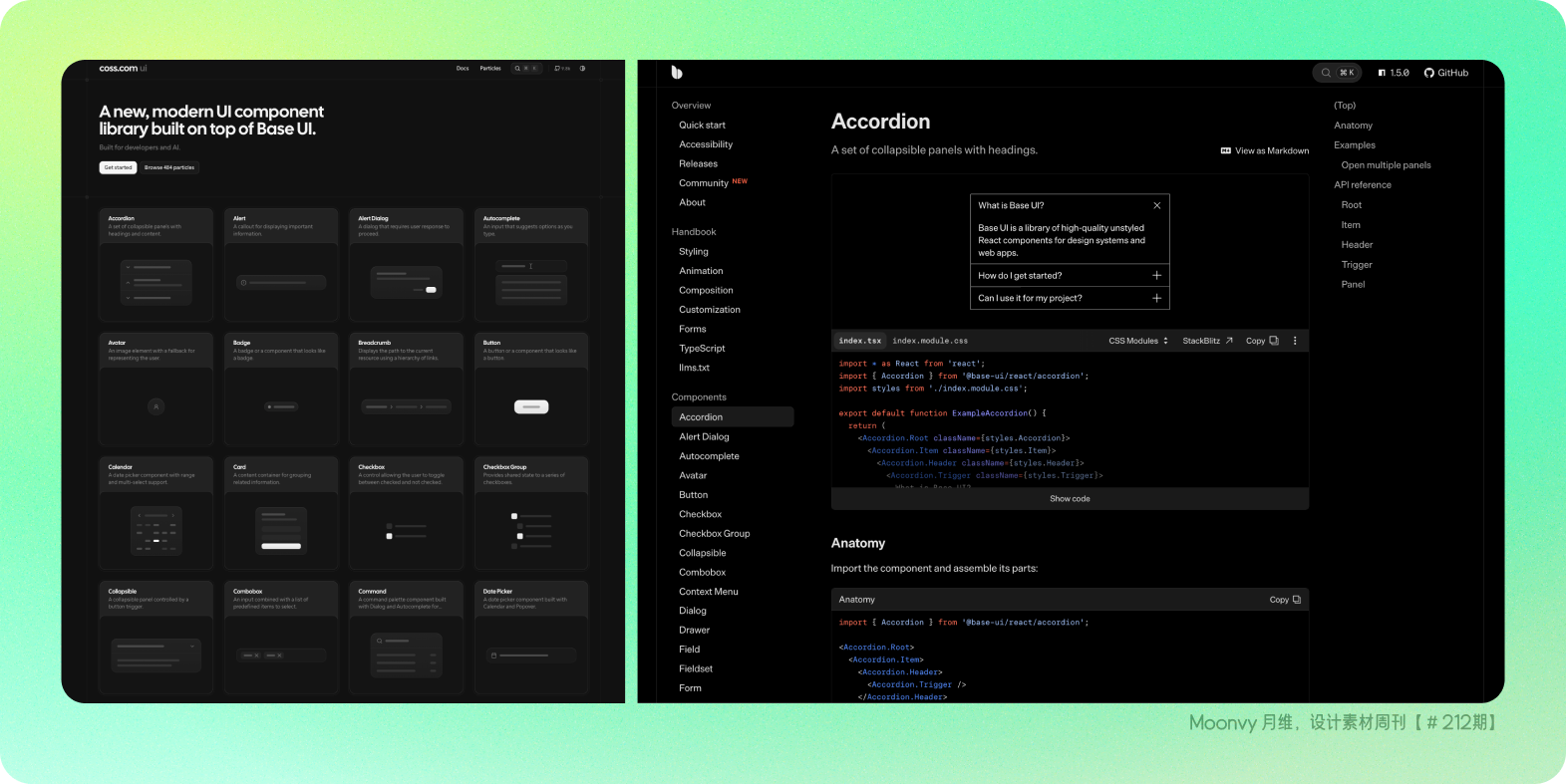Go to Releases in the sidebar
This screenshot has width=1566, height=784.
click(698, 163)
